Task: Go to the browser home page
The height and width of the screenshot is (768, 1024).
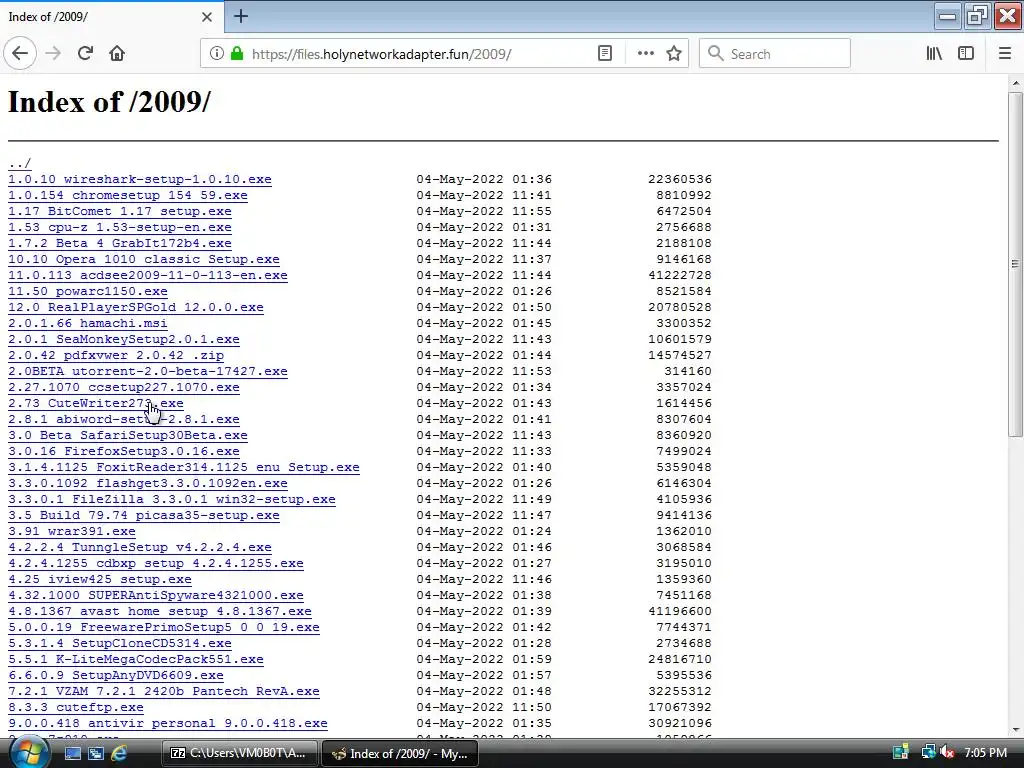Action: coord(117,54)
